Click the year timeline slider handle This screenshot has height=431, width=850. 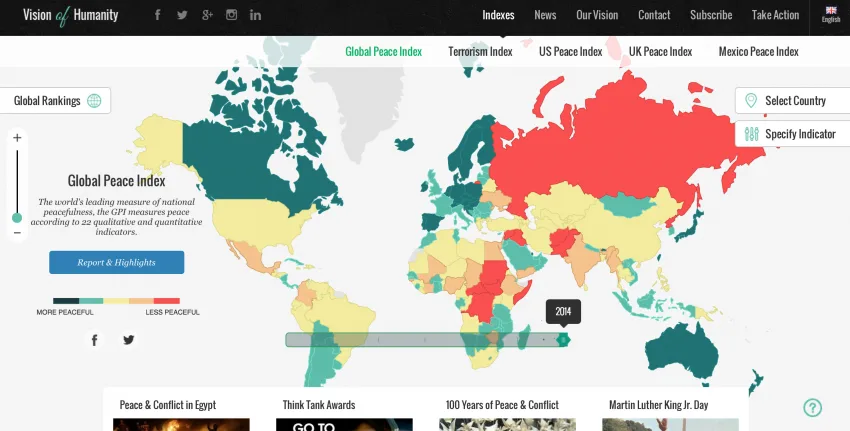point(563,340)
